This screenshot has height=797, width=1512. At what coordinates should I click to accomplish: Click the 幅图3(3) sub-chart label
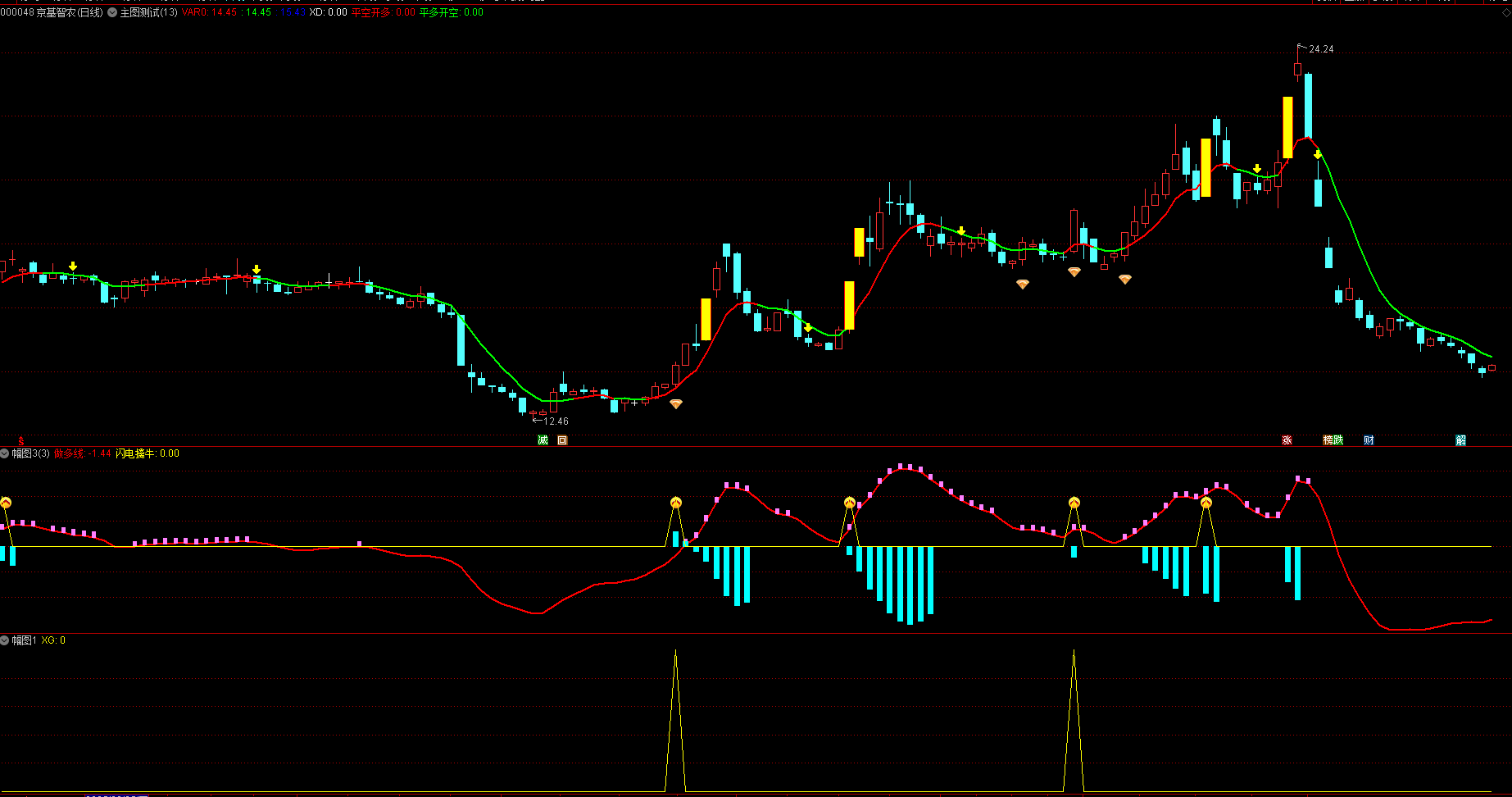[30, 453]
